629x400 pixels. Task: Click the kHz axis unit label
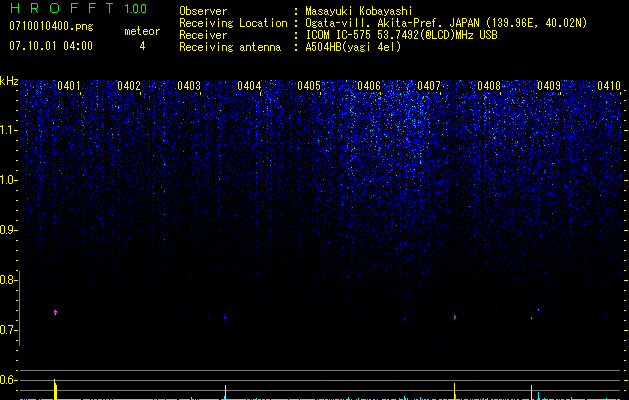pyautogui.click(x=9, y=81)
